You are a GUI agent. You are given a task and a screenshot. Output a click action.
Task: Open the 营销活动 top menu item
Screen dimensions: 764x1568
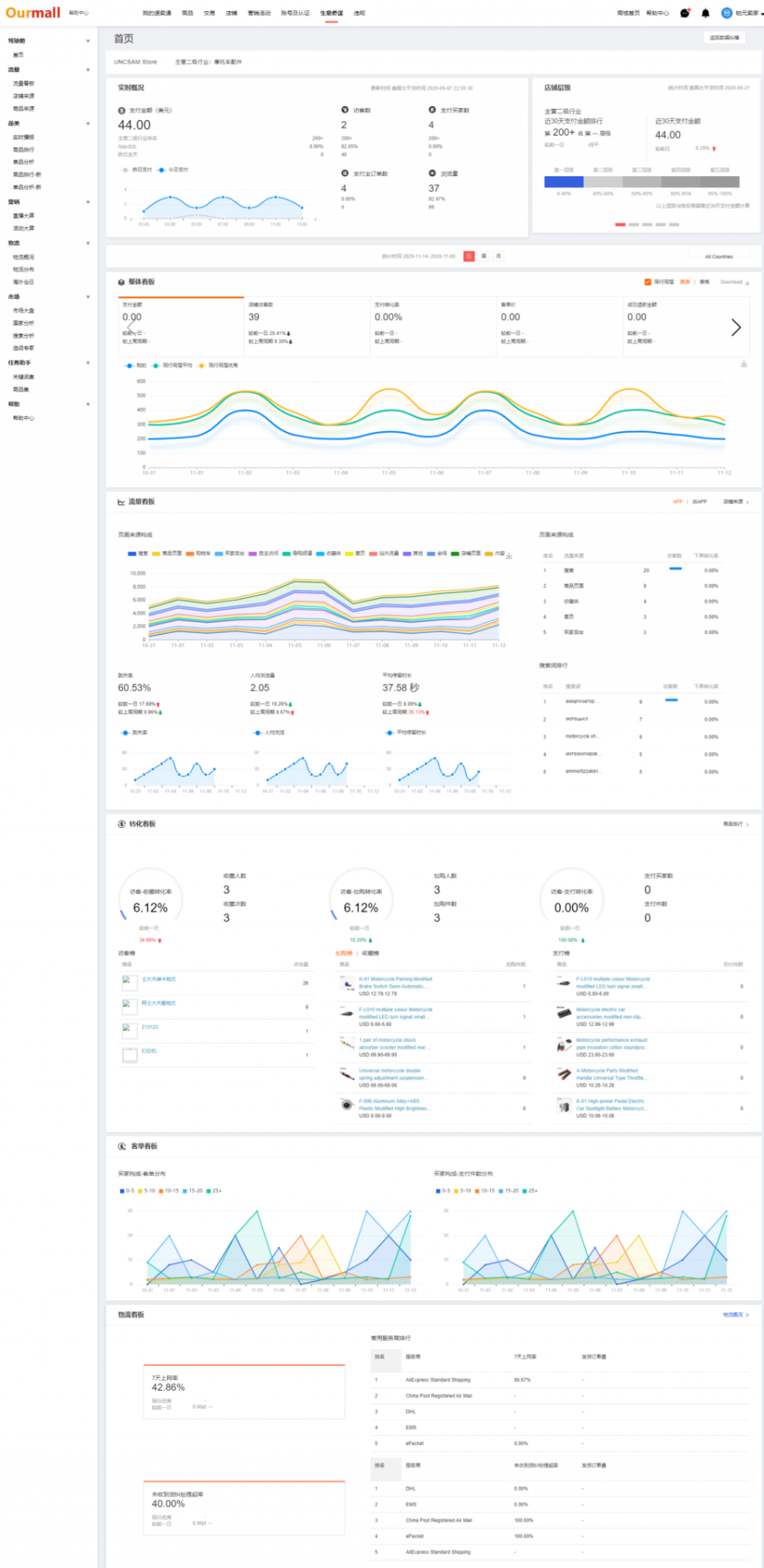[x=259, y=13]
